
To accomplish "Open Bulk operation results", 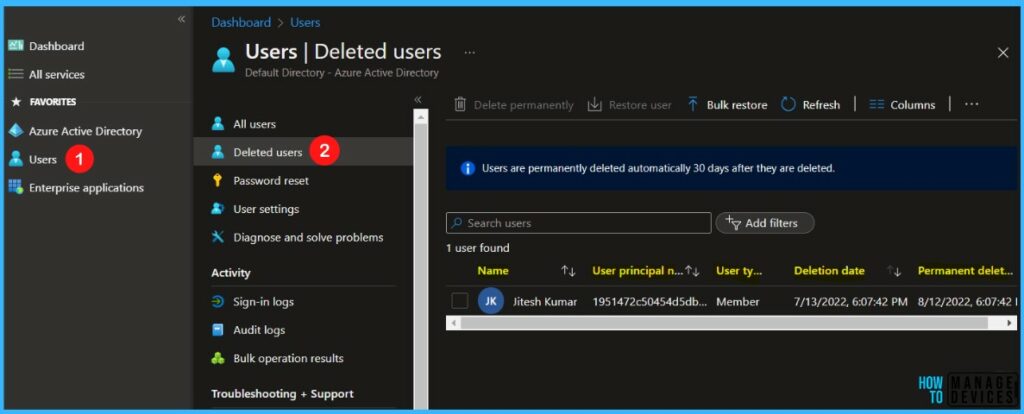I will point(288,358).
